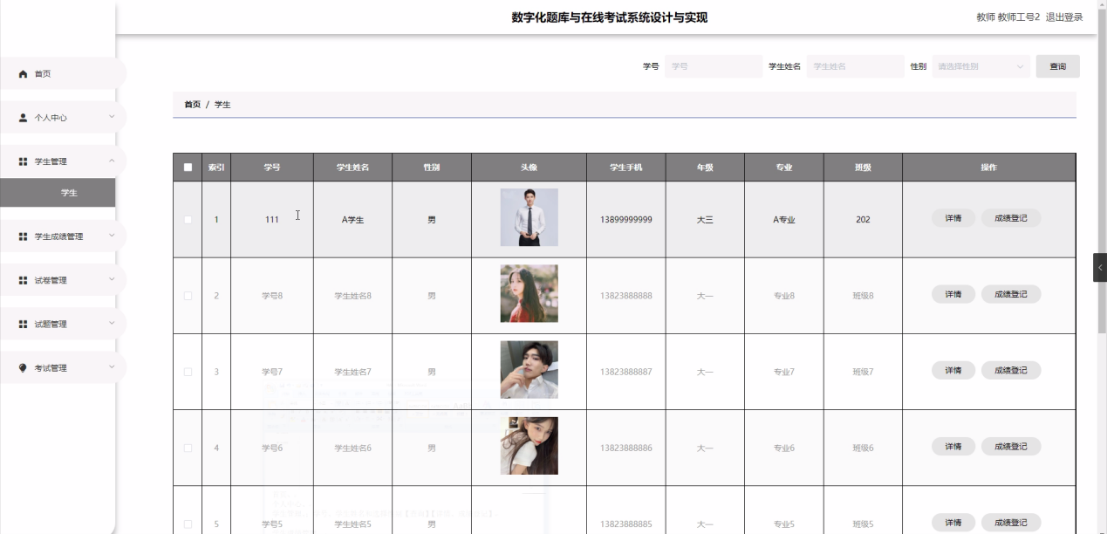Image resolution: width=1108 pixels, height=534 pixels.
Task: Collapse the 学生管理 menu chevron
Action: tap(112, 161)
